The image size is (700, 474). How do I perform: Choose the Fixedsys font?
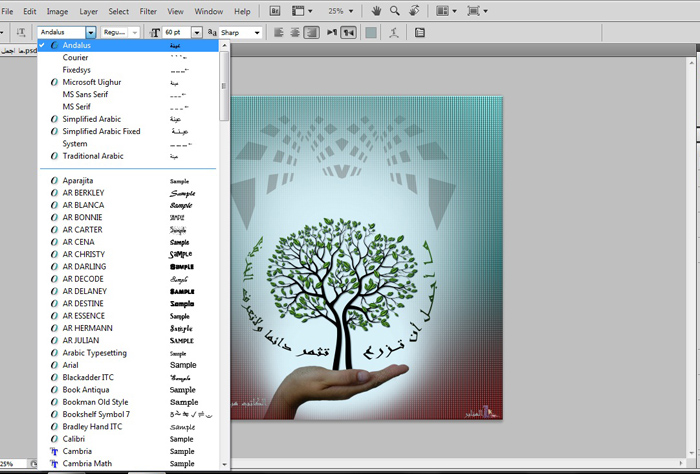click(x=128, y=70)
